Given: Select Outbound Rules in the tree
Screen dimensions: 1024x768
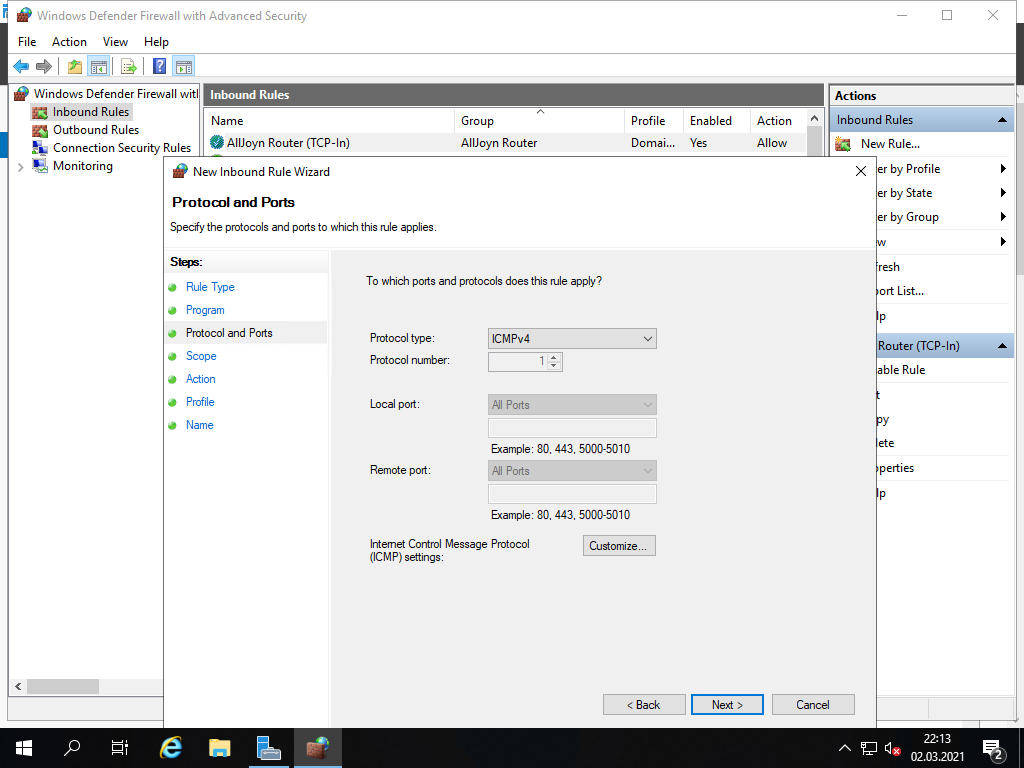Looking at the screenshot, I should click(95, 130).
